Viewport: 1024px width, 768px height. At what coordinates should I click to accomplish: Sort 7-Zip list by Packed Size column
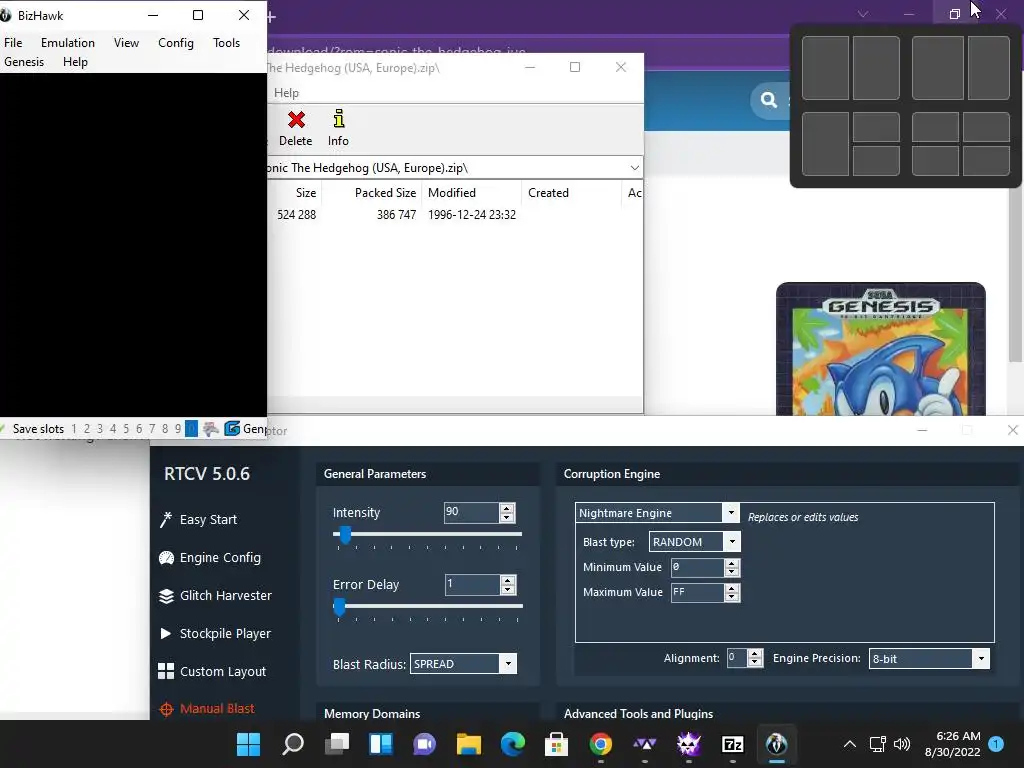coord(385,193)
